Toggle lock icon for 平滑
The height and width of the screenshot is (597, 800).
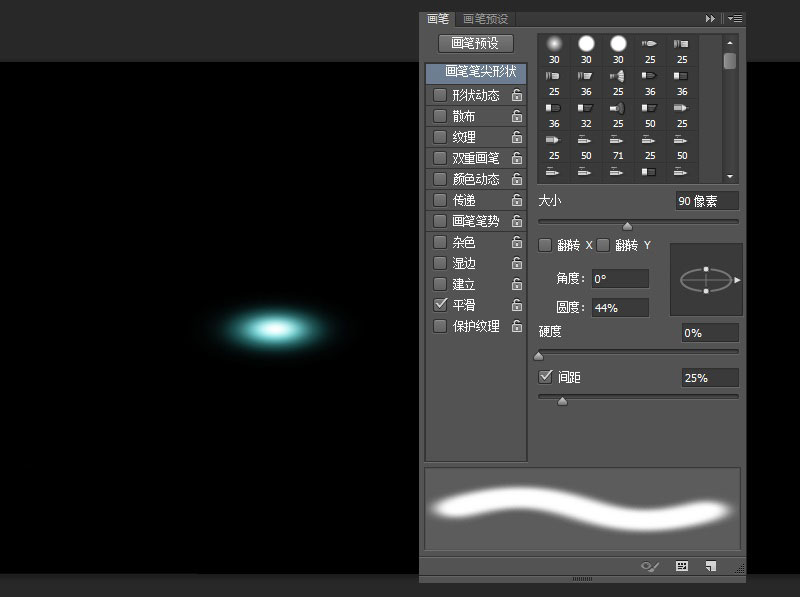coord(517,304)
